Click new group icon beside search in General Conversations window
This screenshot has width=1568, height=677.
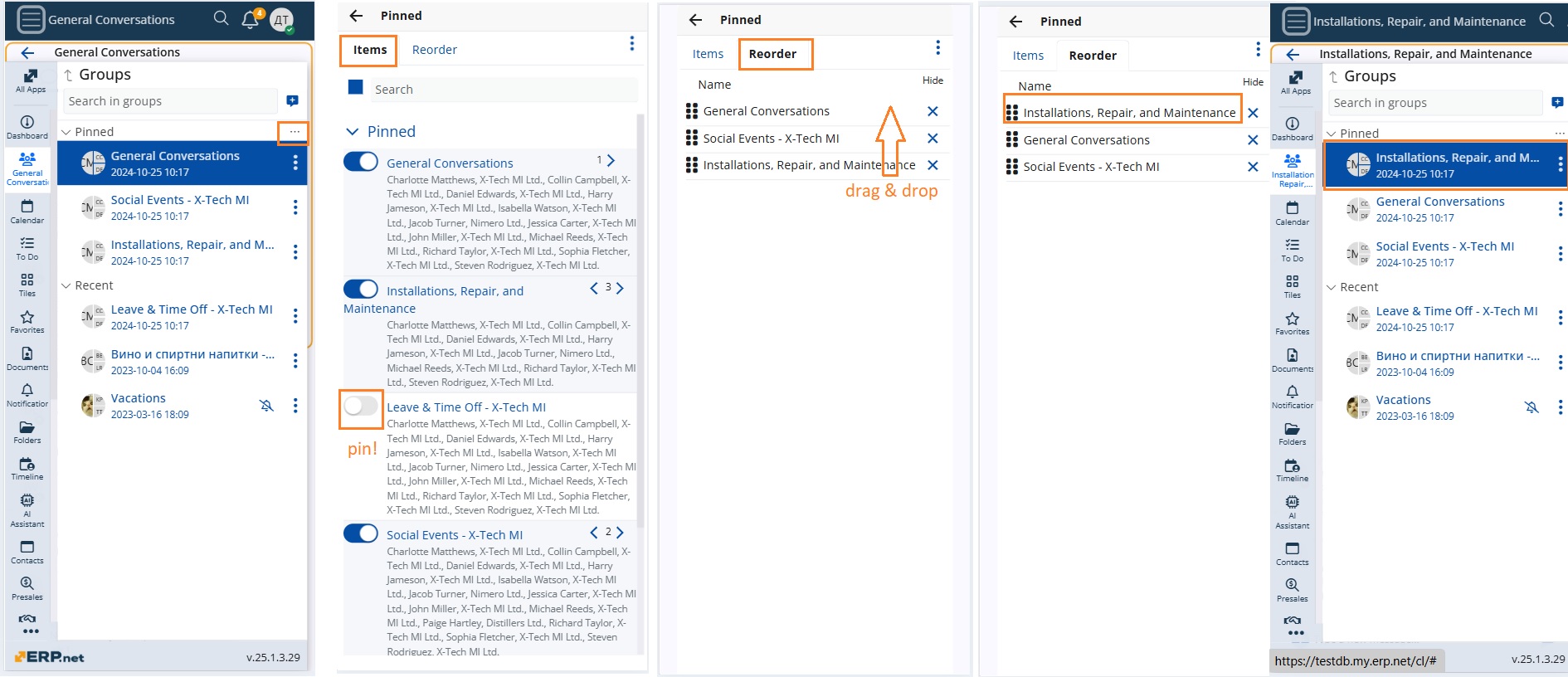(292, 100)
